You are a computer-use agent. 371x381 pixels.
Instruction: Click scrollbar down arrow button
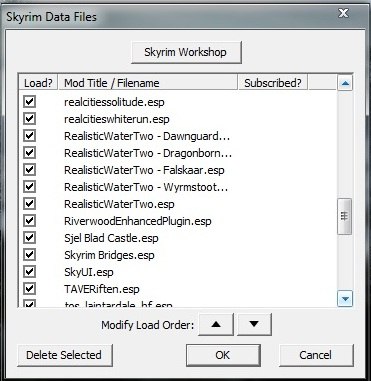click(x=345, y=299)
